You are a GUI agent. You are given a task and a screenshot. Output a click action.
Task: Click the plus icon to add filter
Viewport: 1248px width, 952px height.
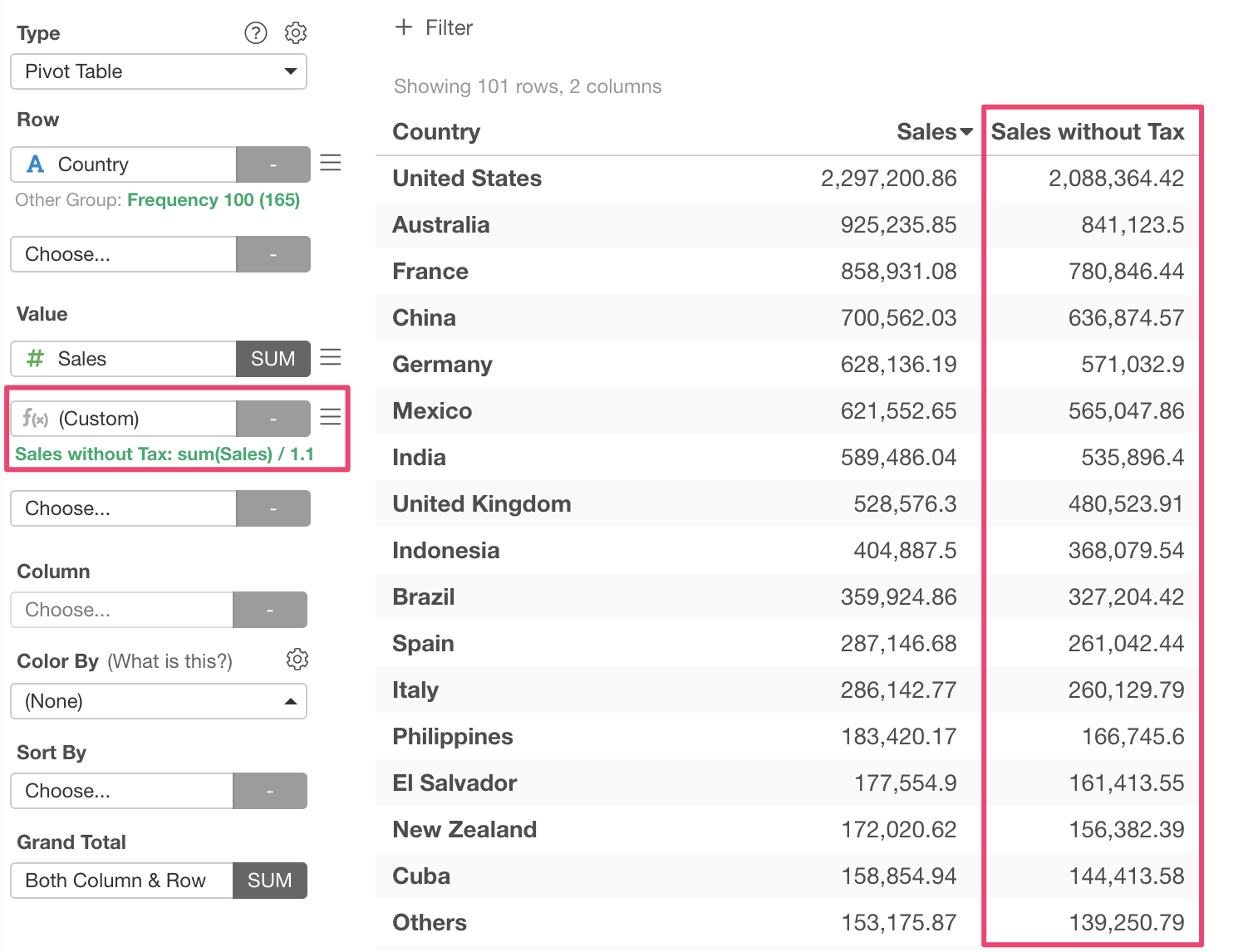(404, 27)
